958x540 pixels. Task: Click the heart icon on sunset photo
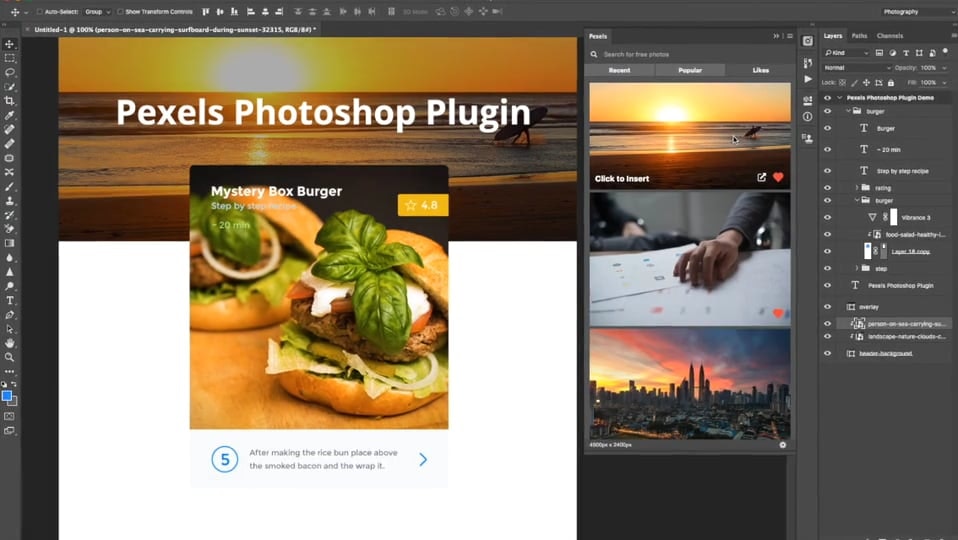point(778,177)
